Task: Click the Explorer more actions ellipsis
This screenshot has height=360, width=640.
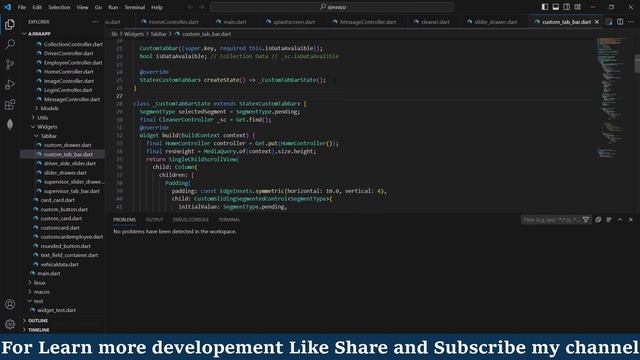Action: point(95,22)
